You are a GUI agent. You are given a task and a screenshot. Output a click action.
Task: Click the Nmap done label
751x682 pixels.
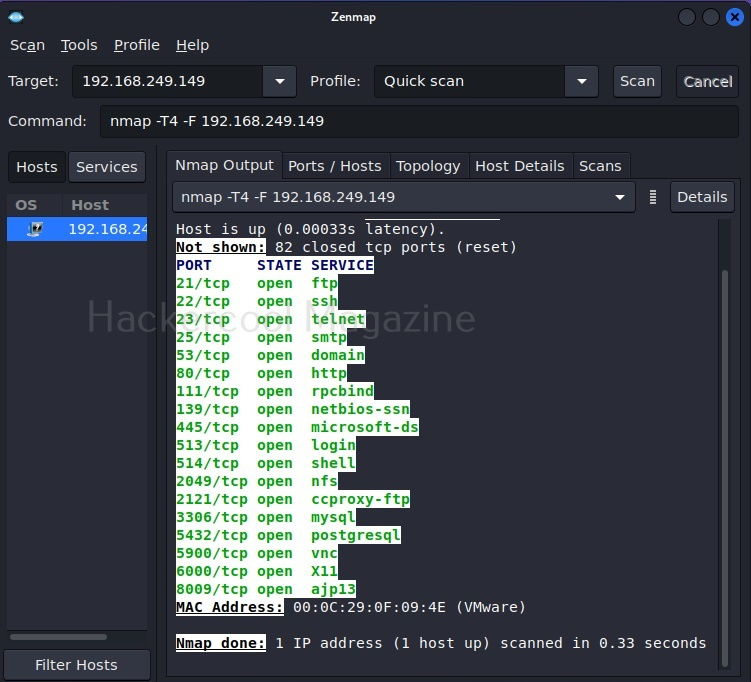[x=221, y=643]
